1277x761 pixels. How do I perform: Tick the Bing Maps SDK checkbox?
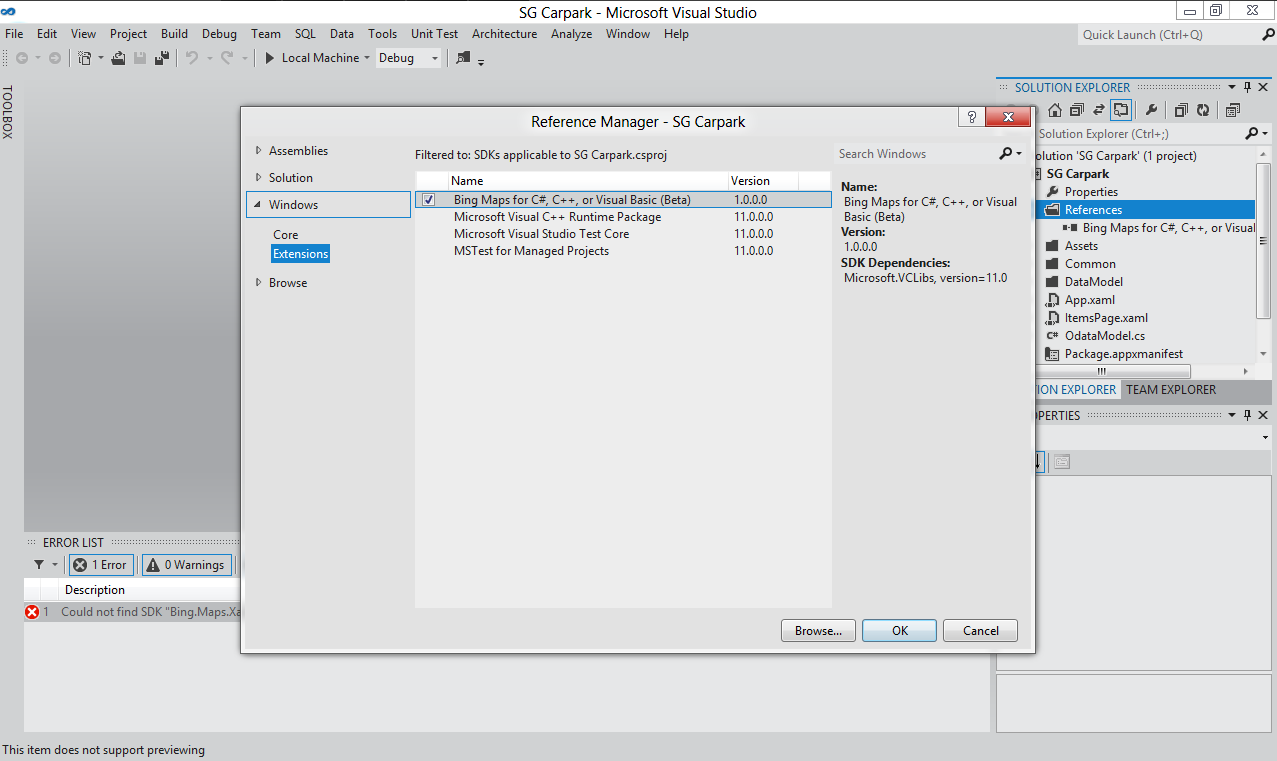point(429,200)
